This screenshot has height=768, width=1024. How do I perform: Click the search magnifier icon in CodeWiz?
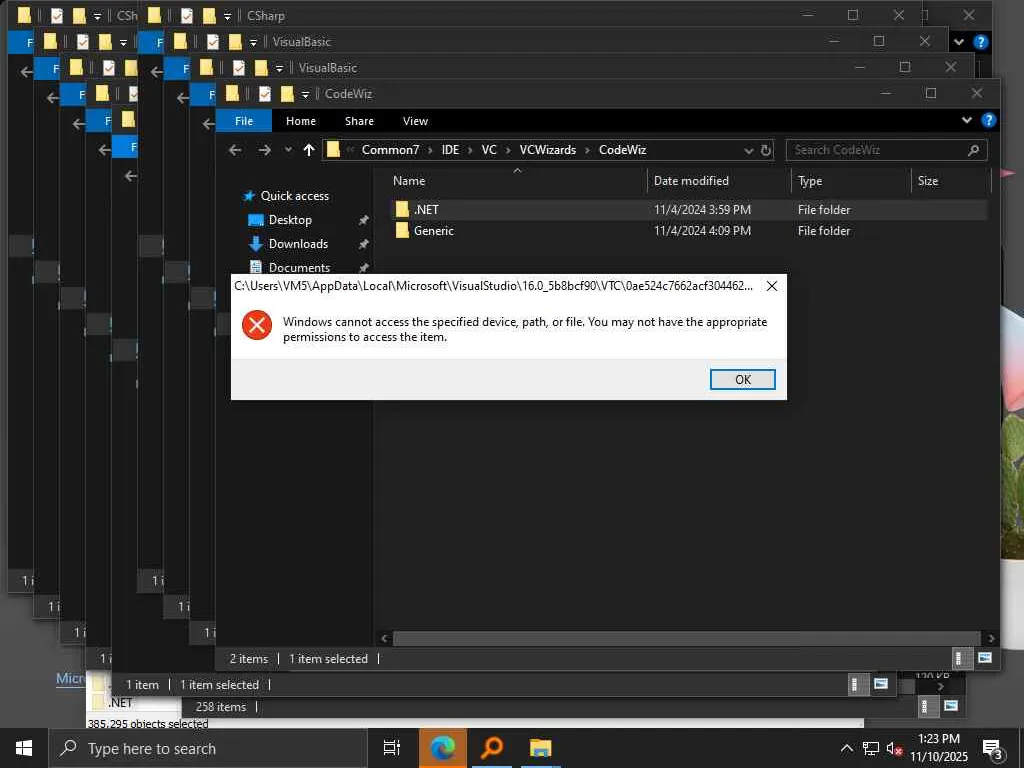973,150
